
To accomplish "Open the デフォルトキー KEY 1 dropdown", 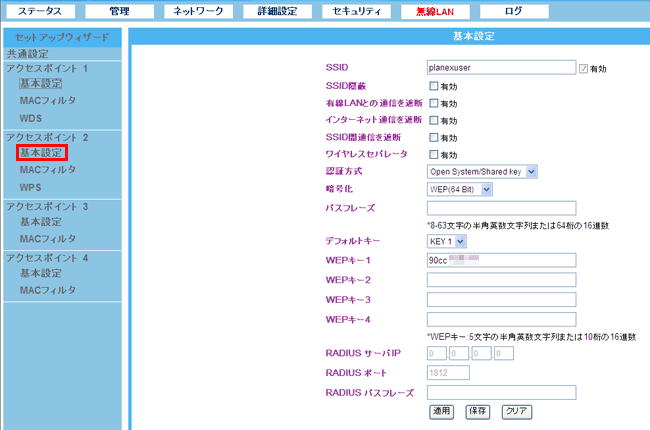I will pos(446,241).
